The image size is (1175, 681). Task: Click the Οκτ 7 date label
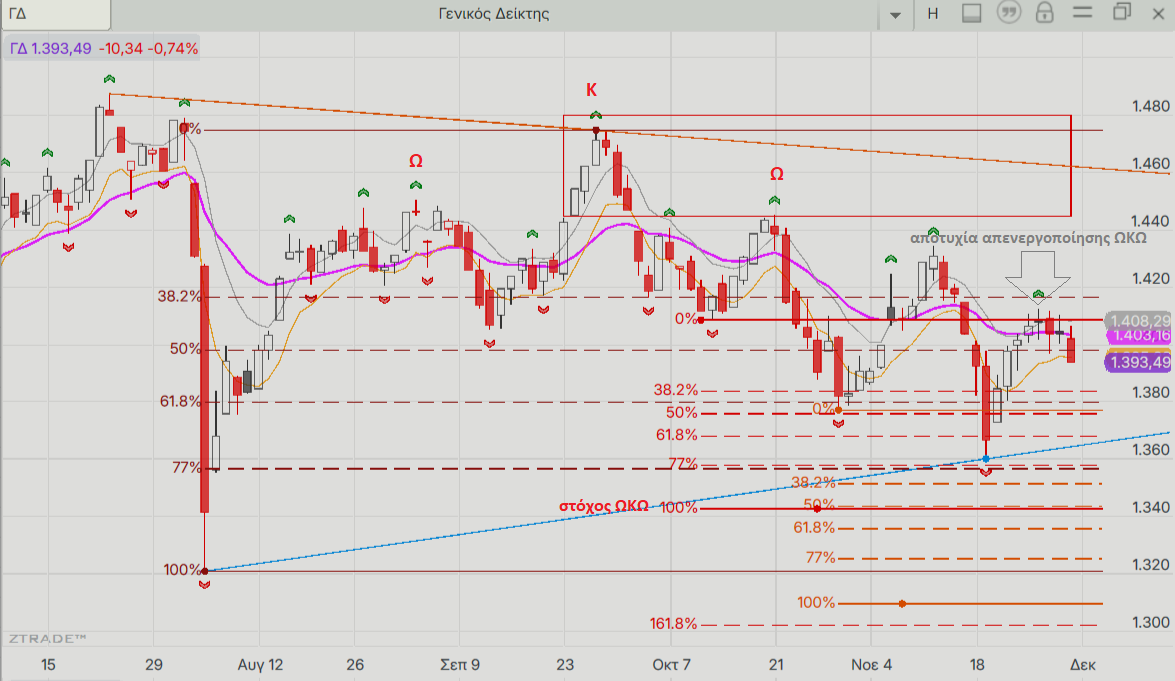[x=671, y=665]
